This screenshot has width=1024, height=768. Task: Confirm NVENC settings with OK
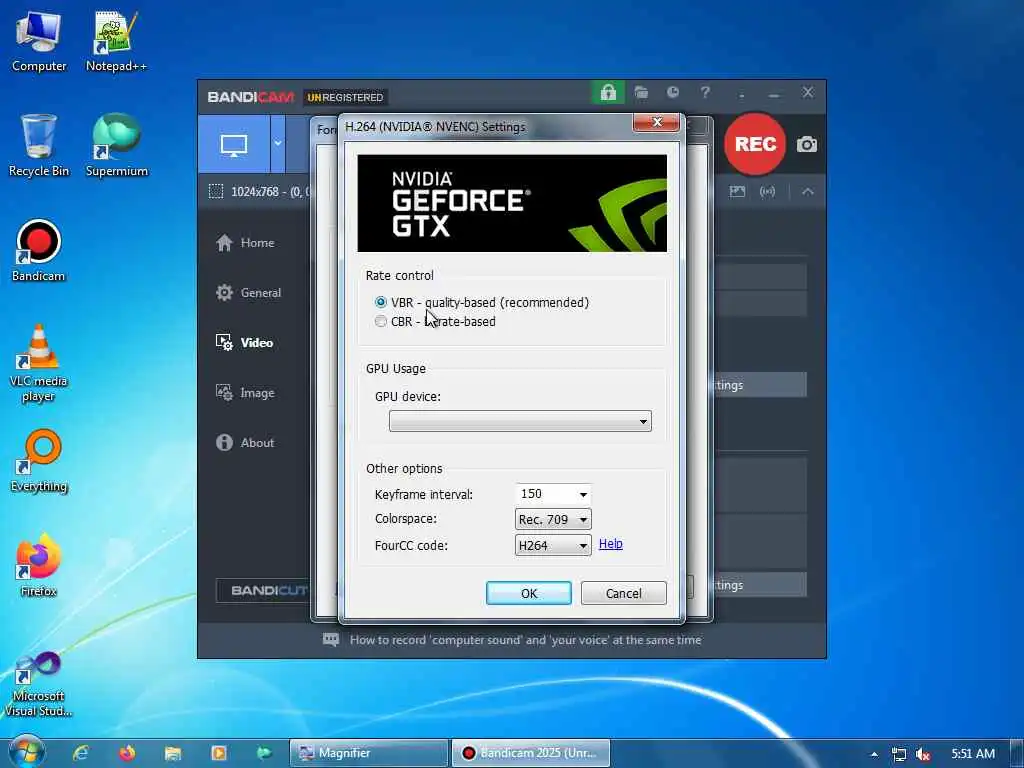pos(528,593)
